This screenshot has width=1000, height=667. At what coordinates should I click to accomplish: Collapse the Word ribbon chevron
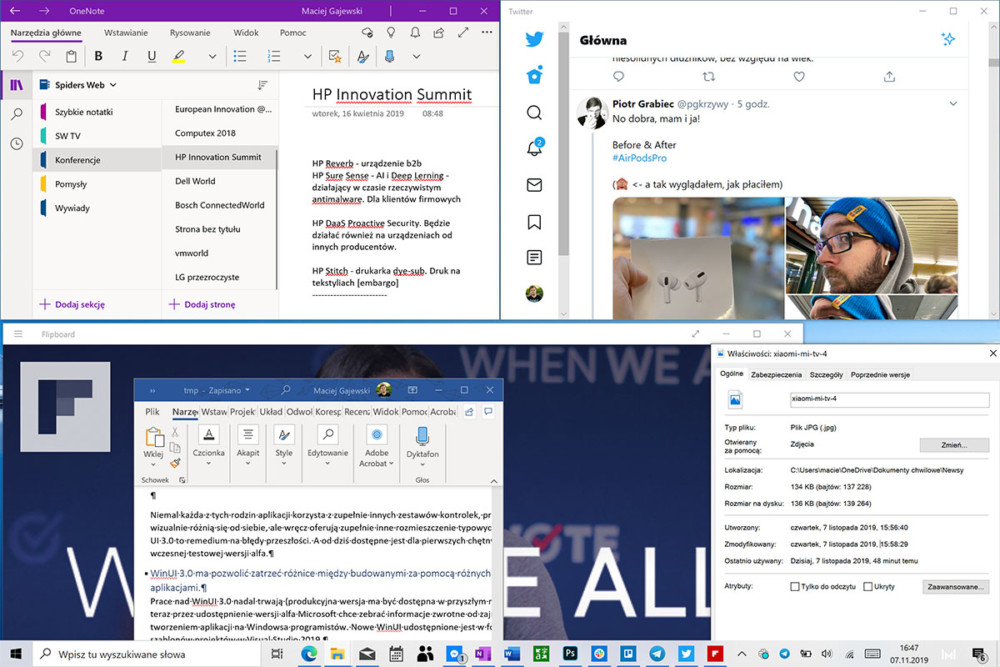pyautogui.click(x=494, y=481)
